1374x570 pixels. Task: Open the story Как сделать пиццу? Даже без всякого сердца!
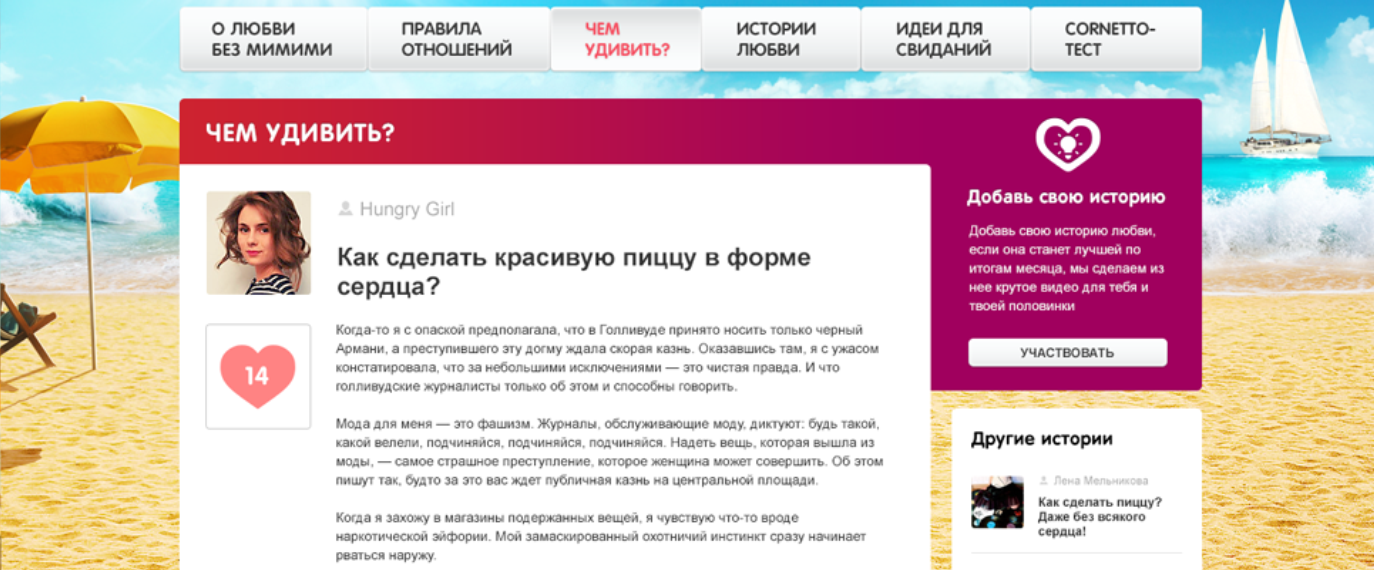1099,517
